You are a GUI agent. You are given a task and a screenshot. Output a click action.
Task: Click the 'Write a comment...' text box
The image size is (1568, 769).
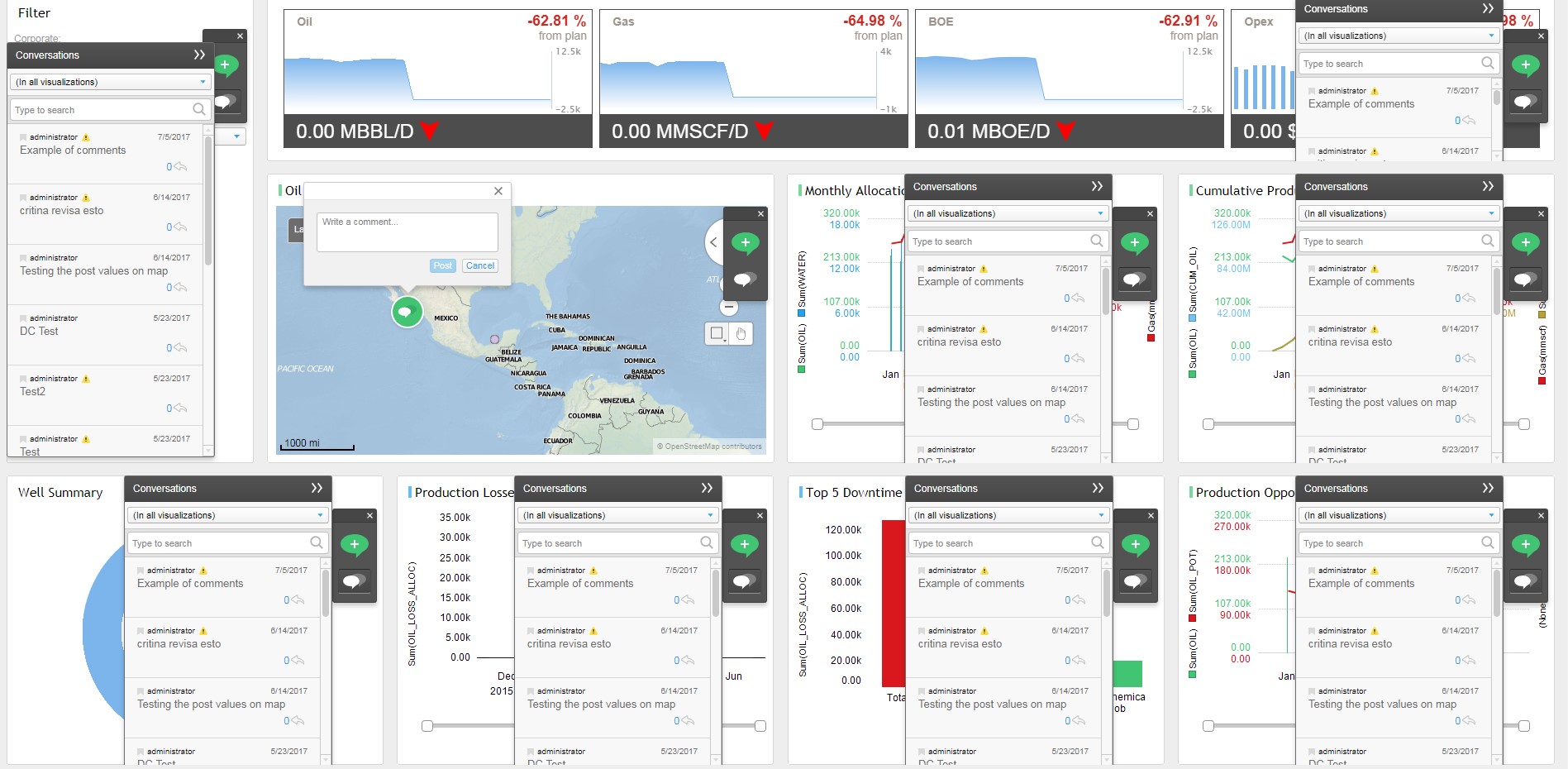click(x=407, y=232)
